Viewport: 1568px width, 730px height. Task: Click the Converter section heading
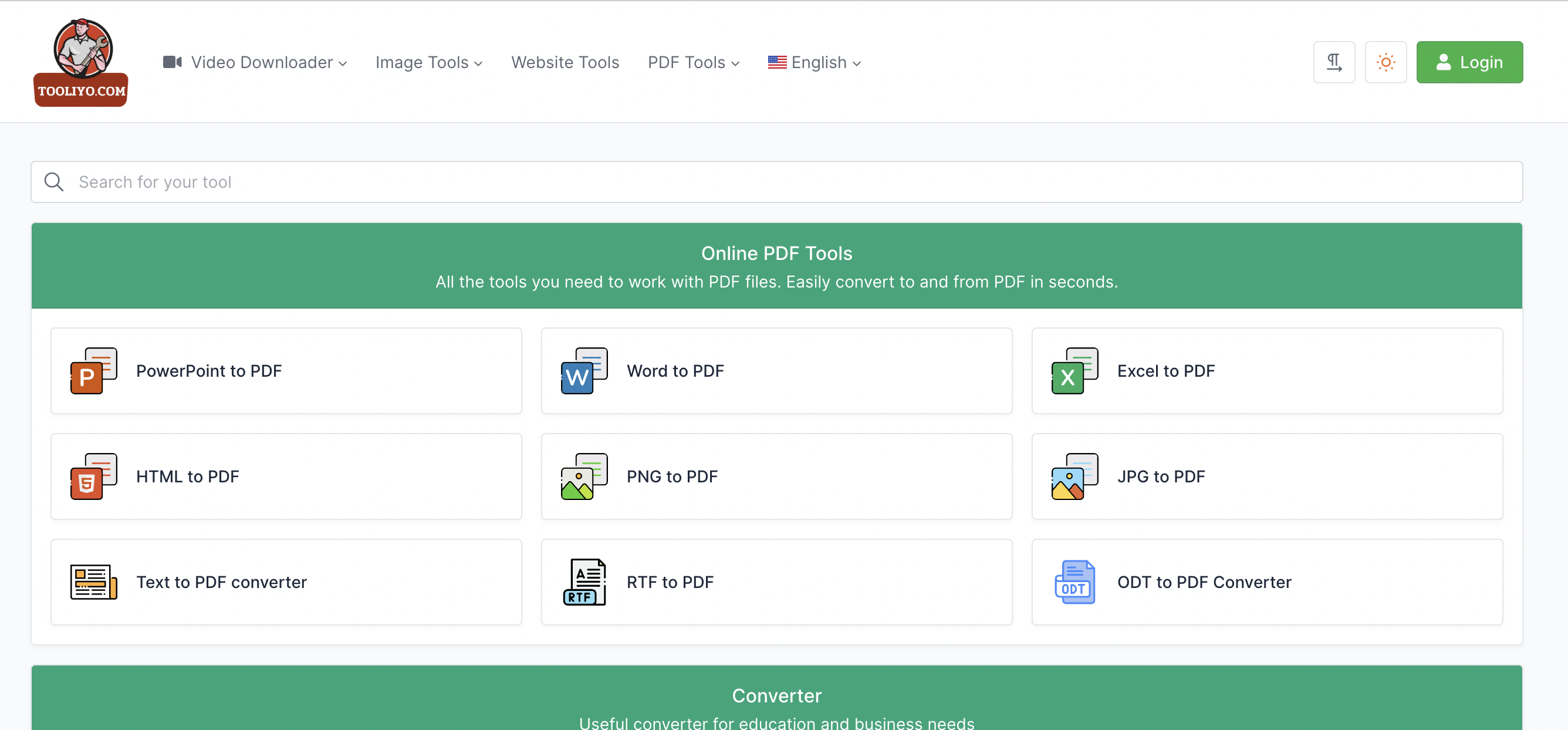click(x=777, y=695)
